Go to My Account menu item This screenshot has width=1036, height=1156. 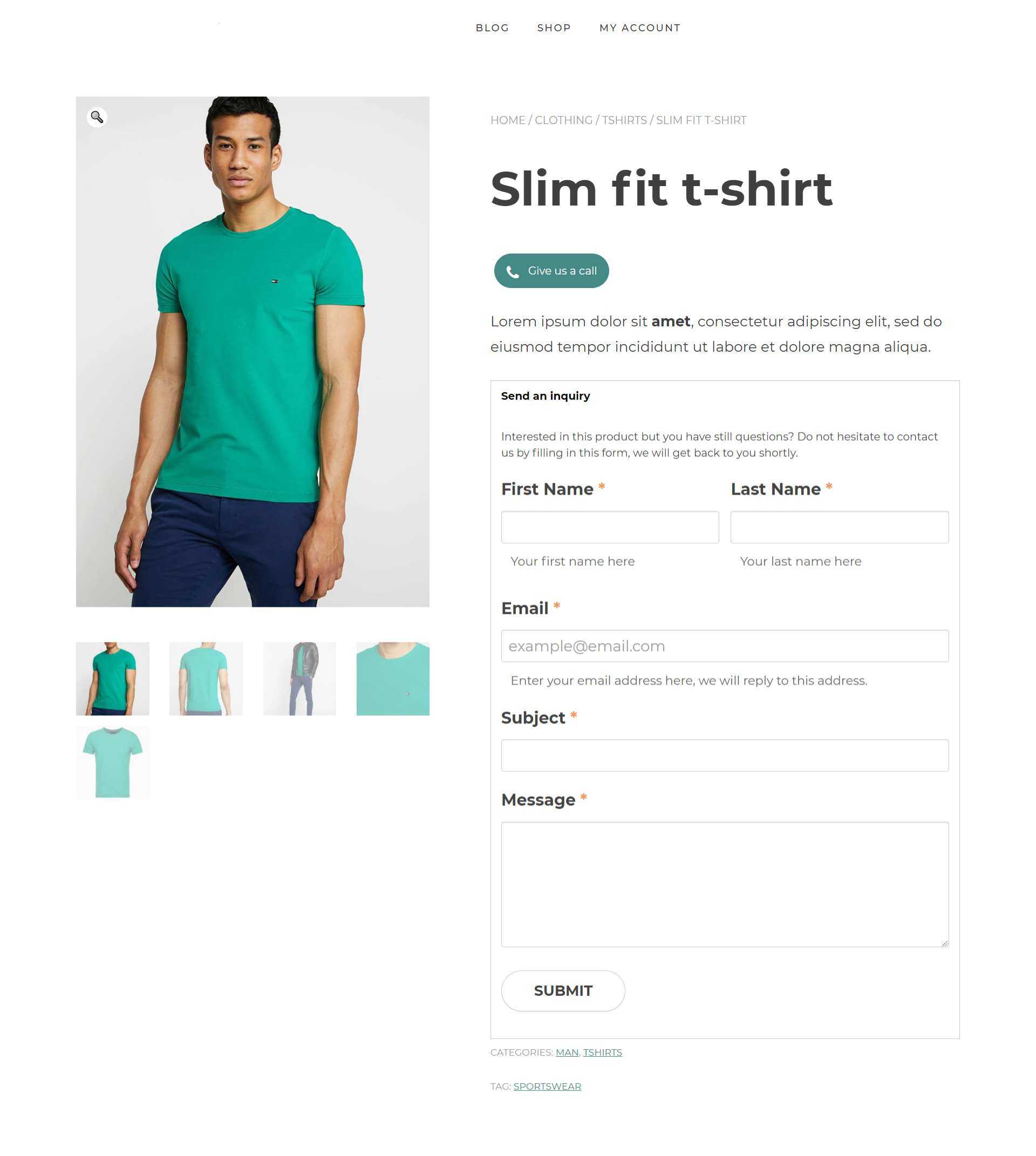(640, 28)
